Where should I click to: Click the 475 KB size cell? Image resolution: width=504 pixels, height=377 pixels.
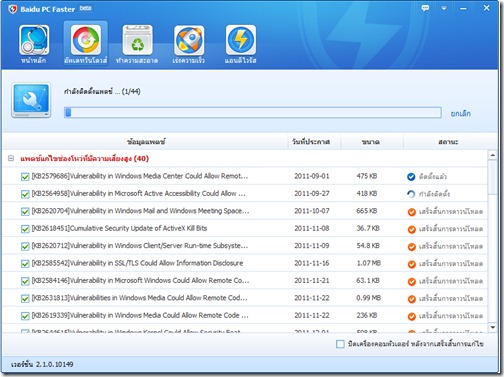point(367,176)
